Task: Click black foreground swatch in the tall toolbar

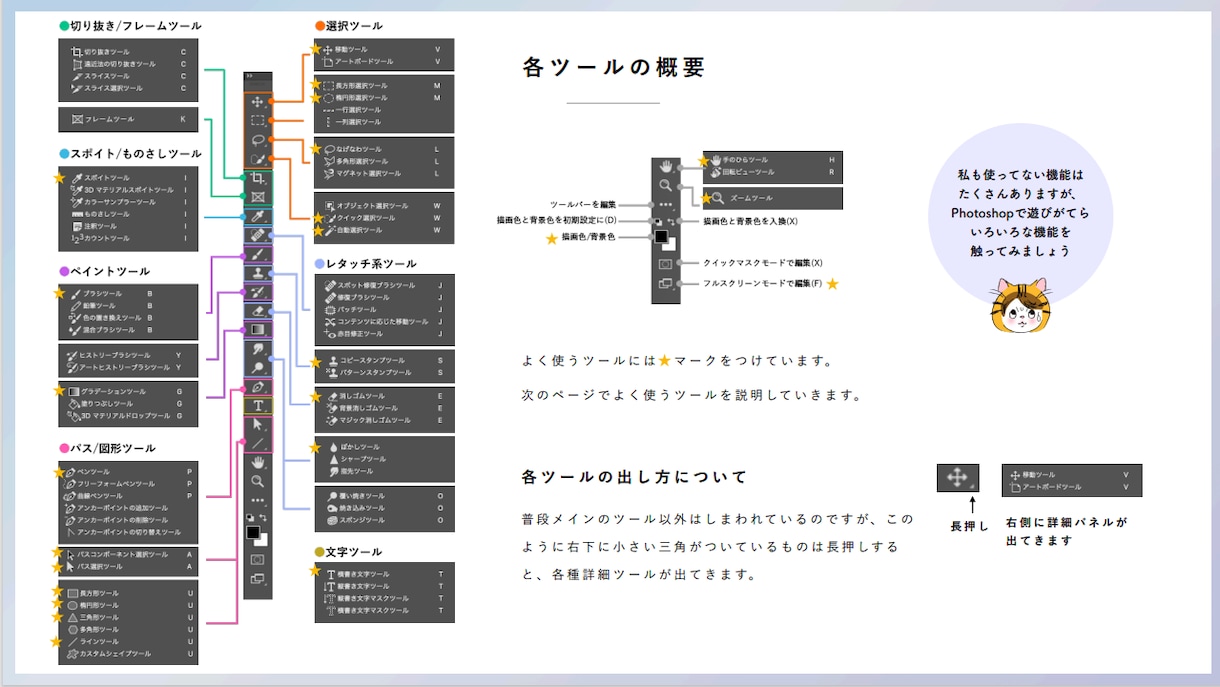Action: pyautogui.click(x=253, y=533)
